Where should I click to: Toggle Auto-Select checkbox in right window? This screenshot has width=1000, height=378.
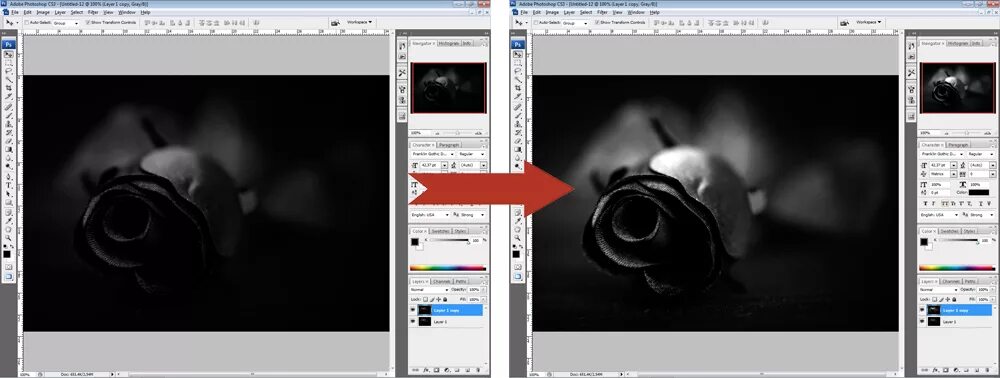pos(536,22)
